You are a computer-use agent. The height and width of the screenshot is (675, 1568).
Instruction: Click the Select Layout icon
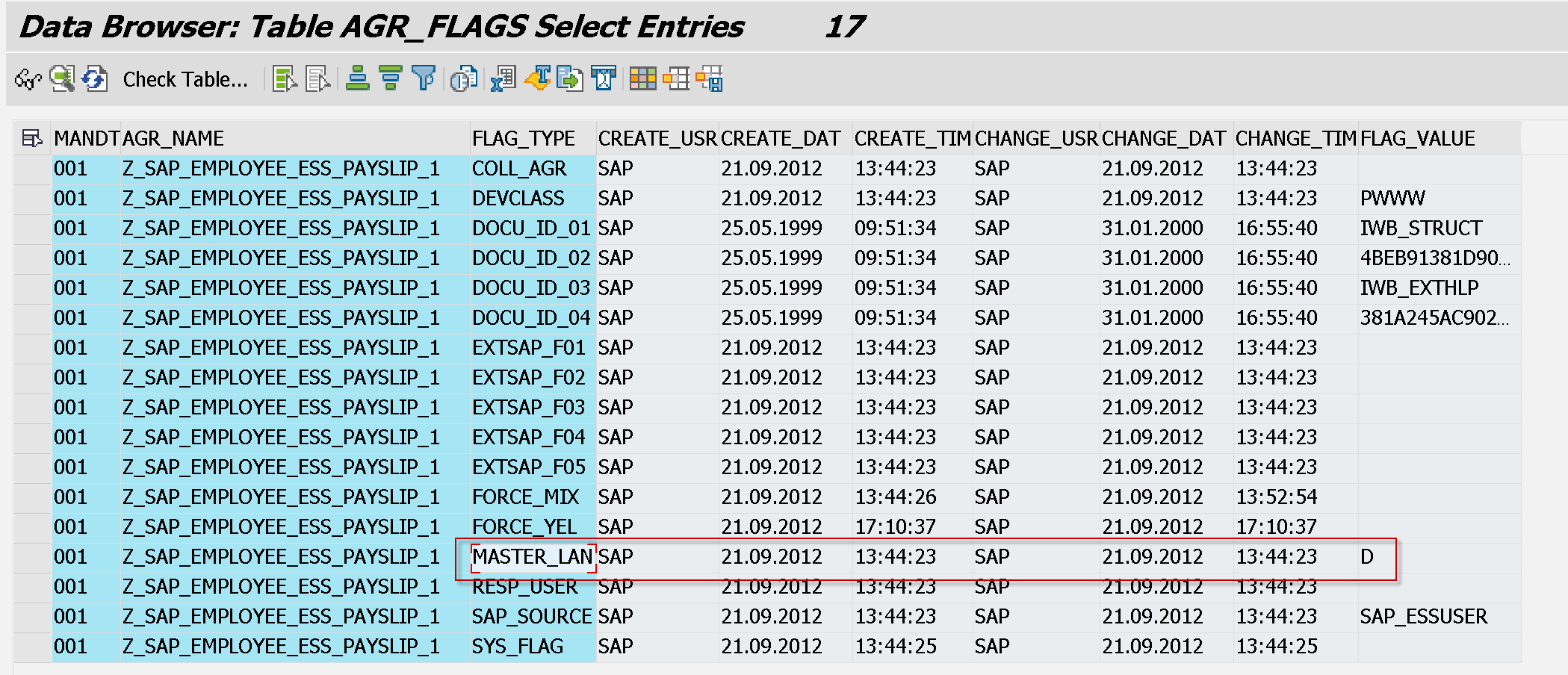676,79
